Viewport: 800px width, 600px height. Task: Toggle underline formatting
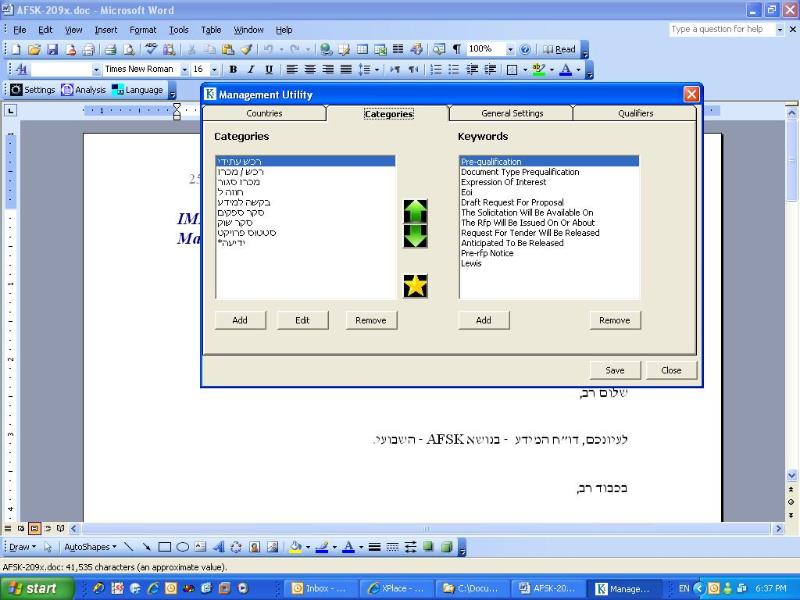(269, 69)
